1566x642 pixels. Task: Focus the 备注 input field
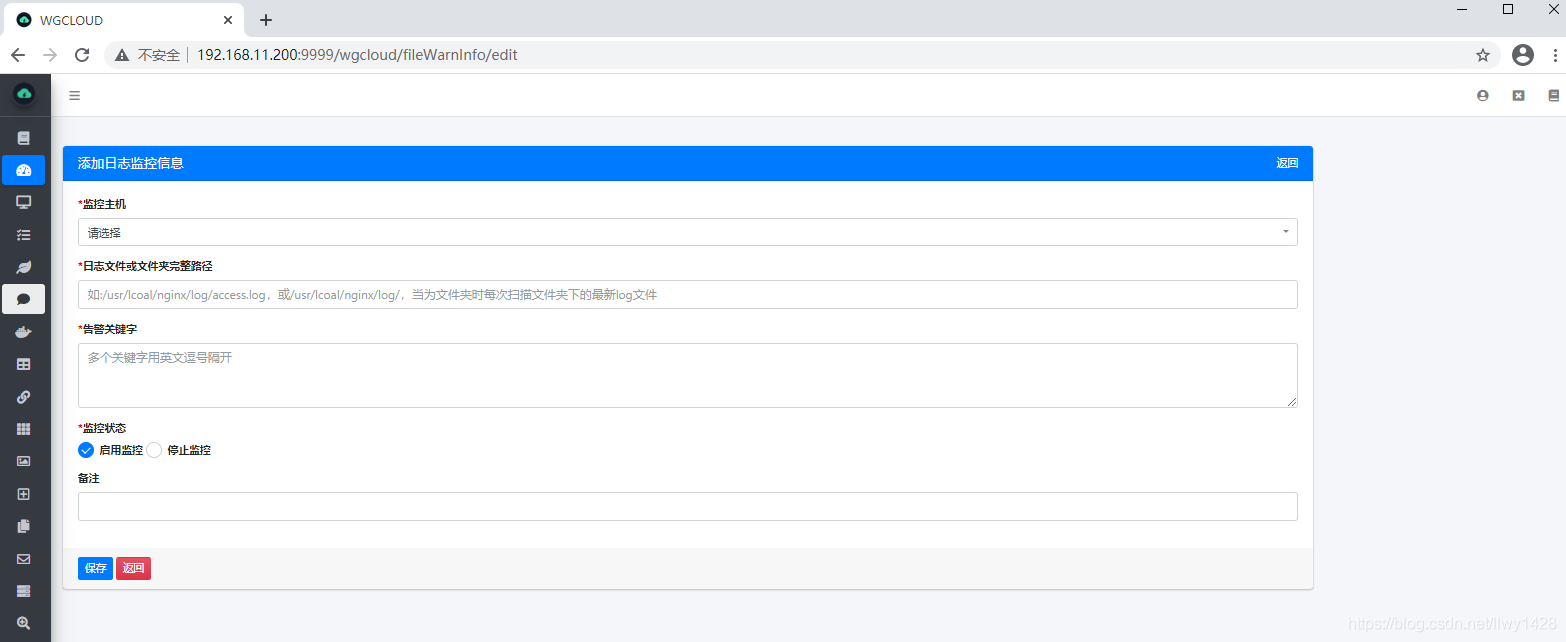coord(688,506)
